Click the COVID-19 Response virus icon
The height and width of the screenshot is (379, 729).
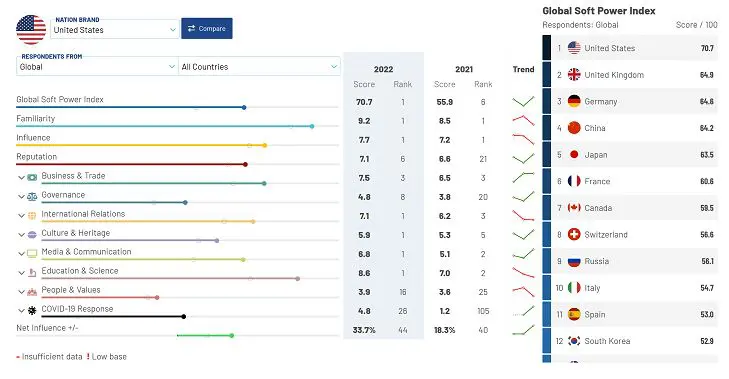click(32, 310)
